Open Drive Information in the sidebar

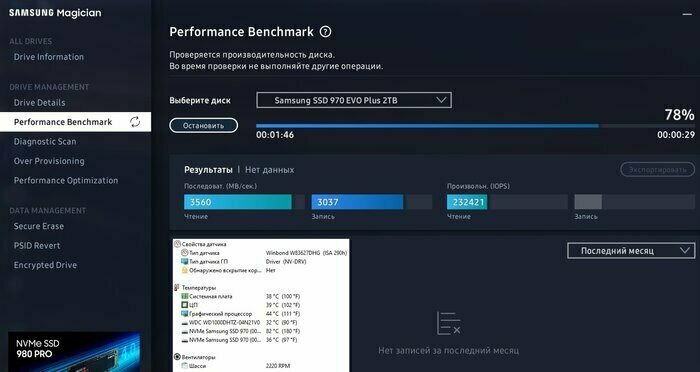point(49,57)
